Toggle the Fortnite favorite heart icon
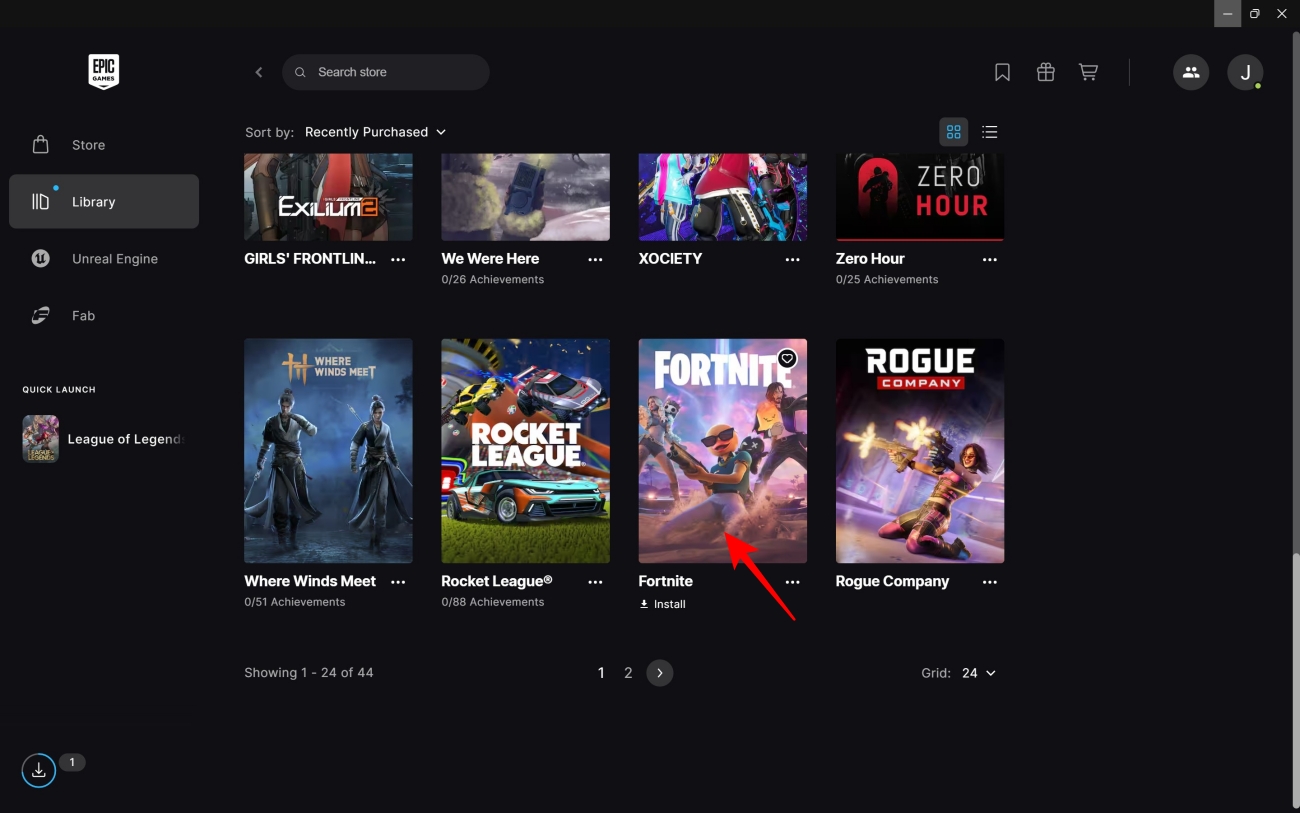 pyautogui.click(x=787, y=358)
